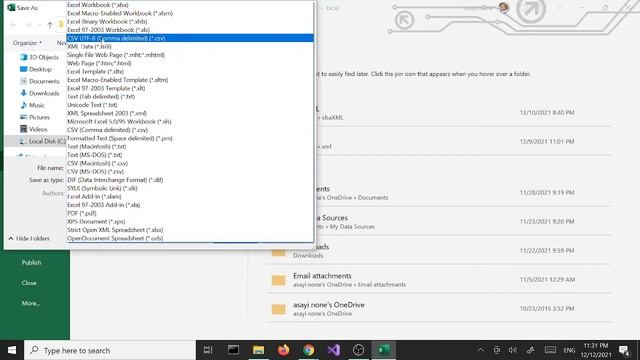Select Excel Workbook (*.xlsx) file type
The height and width of the screenshot is (360, 640).
pyautogui.click(x=190, y=5)
